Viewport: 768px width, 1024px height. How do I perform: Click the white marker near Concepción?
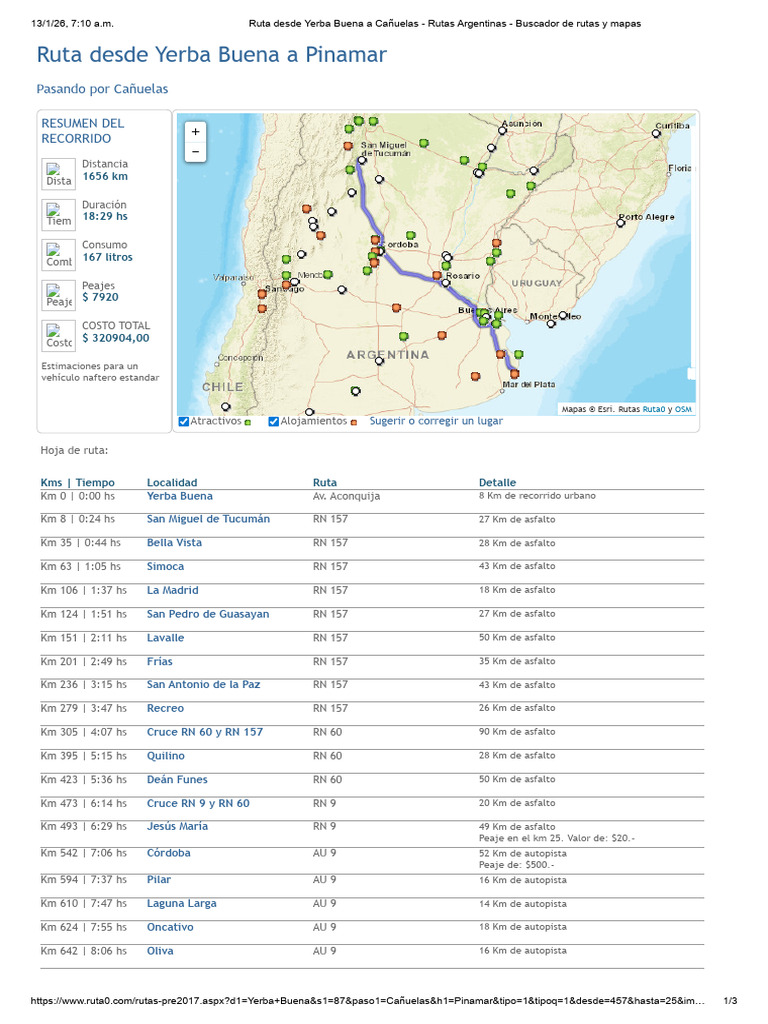pos(226,407)
